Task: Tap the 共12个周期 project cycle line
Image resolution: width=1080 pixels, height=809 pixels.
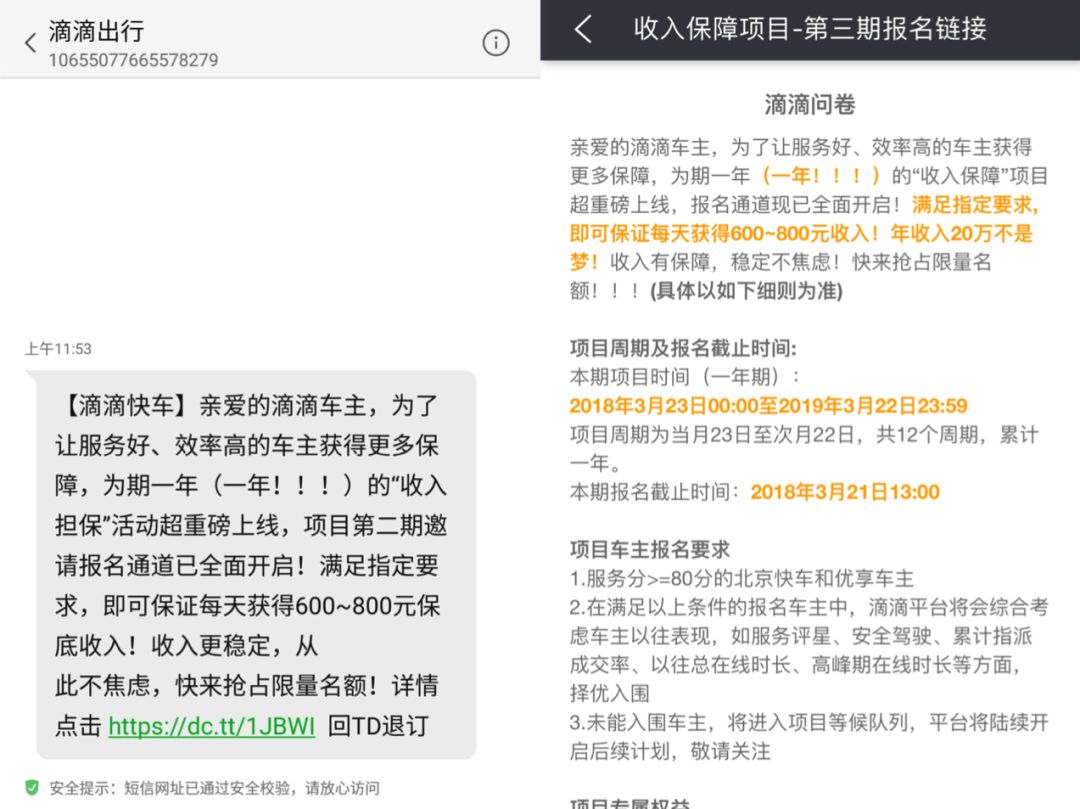Action: [803, 448]
